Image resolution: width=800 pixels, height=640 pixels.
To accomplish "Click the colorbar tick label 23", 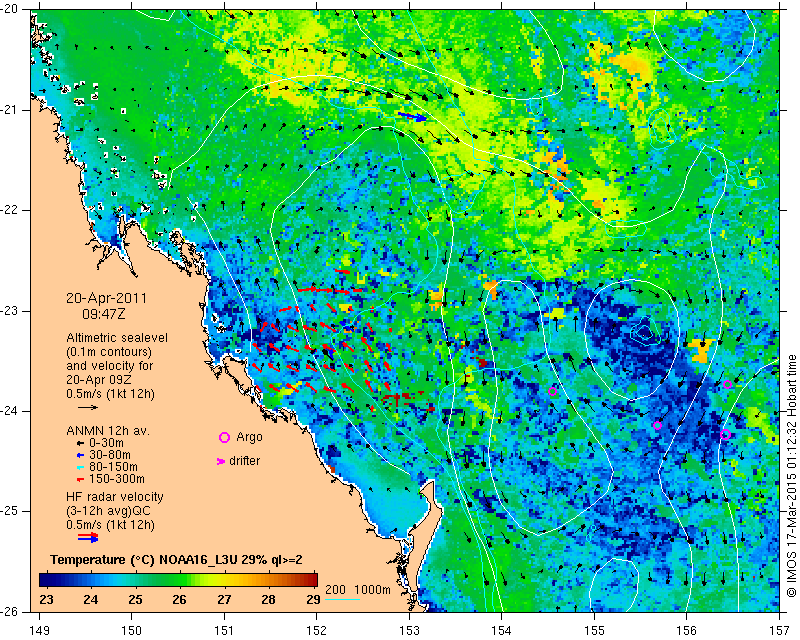I will coord(46,599).
